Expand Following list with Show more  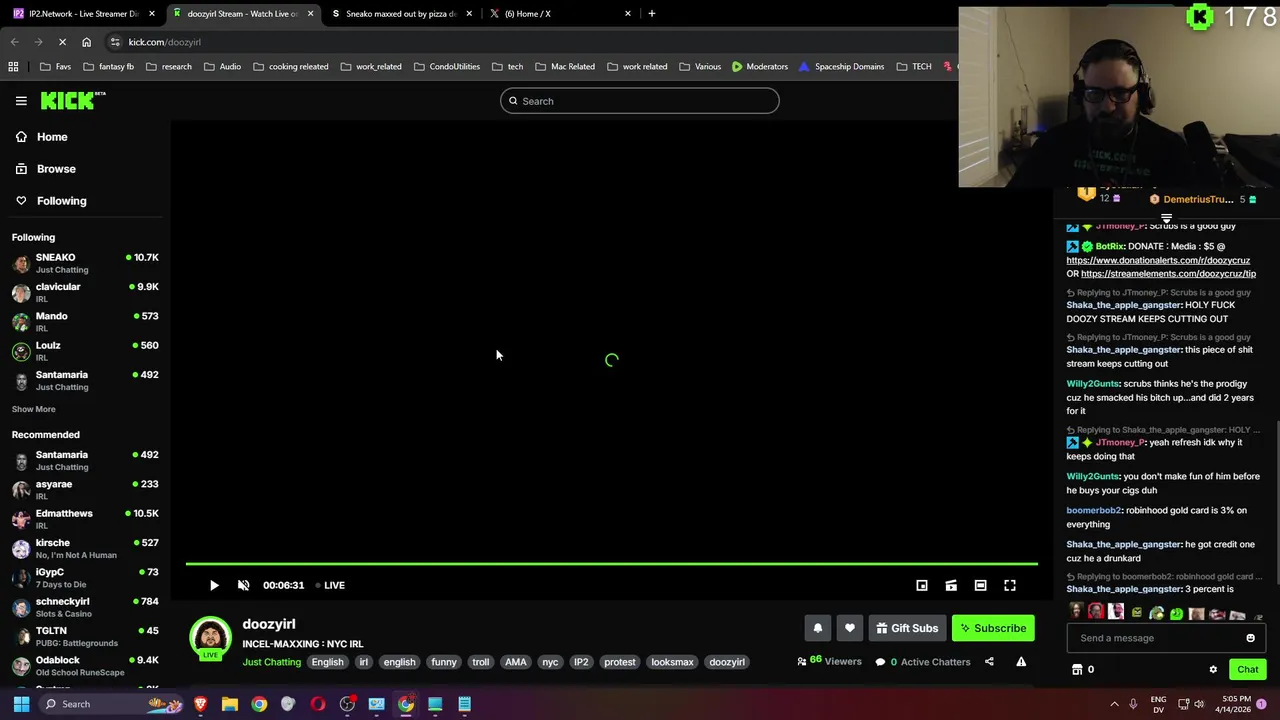point(33,409)
